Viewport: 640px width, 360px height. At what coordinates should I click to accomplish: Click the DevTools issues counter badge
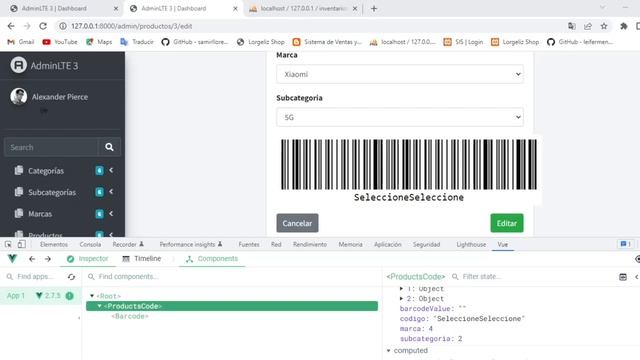pyautogui.click(x=626, y=244)
